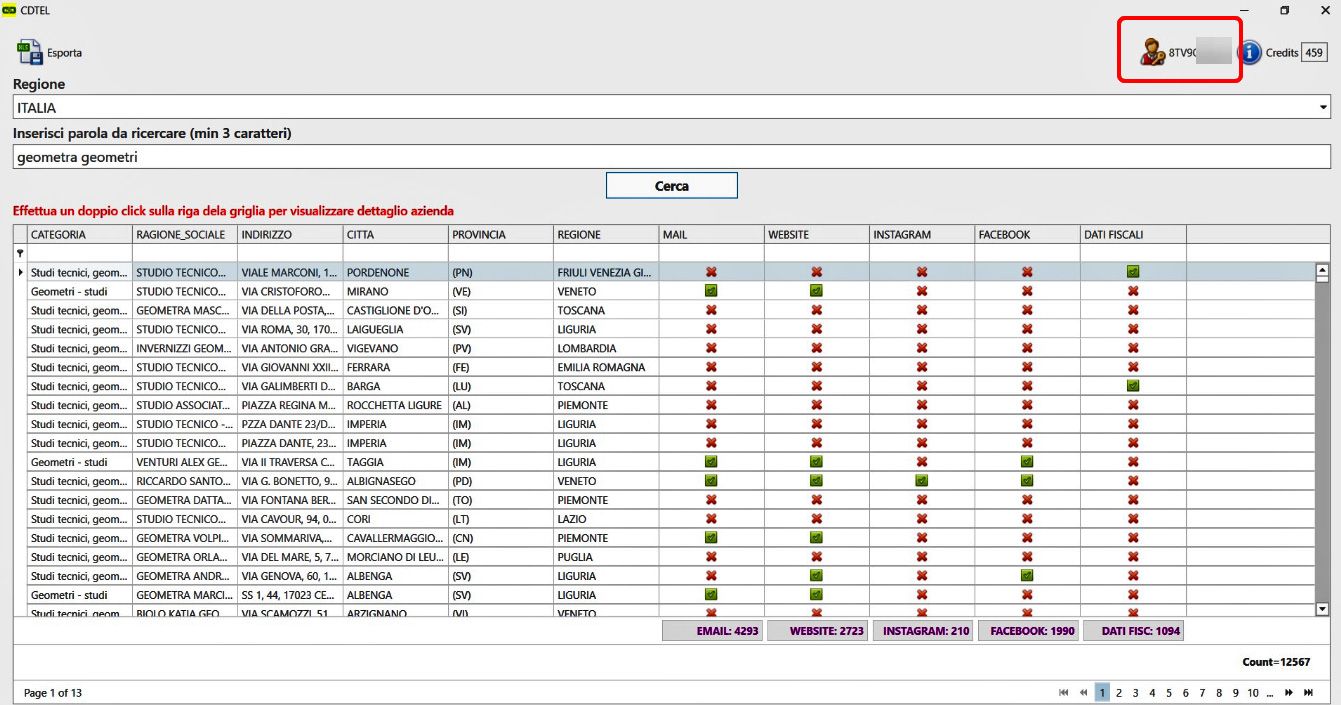1341x705 pixels.
Task: Click the EMAIL: 4293 summary button
Action: pyautogui.click(x=714, y=631)
